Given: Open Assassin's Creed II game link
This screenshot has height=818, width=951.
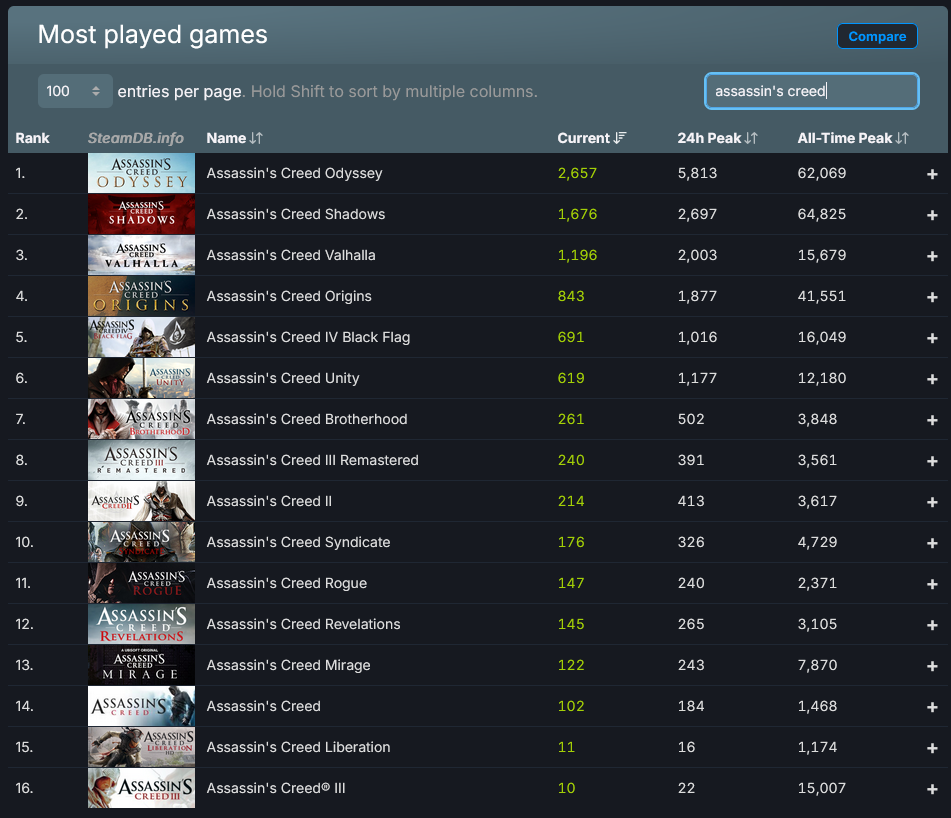Looking at the screenshot, I should [x=269, y=501].
